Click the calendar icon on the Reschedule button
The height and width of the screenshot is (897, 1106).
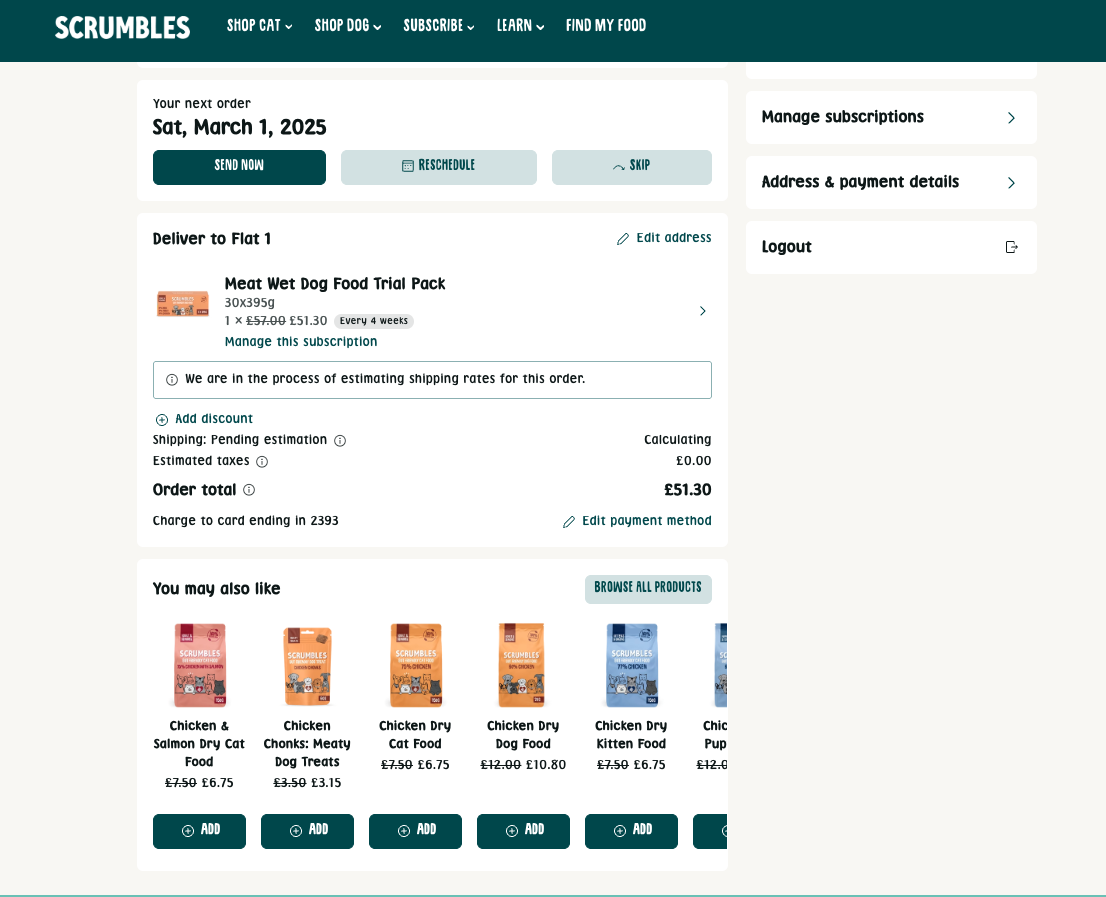pos(408,166)
